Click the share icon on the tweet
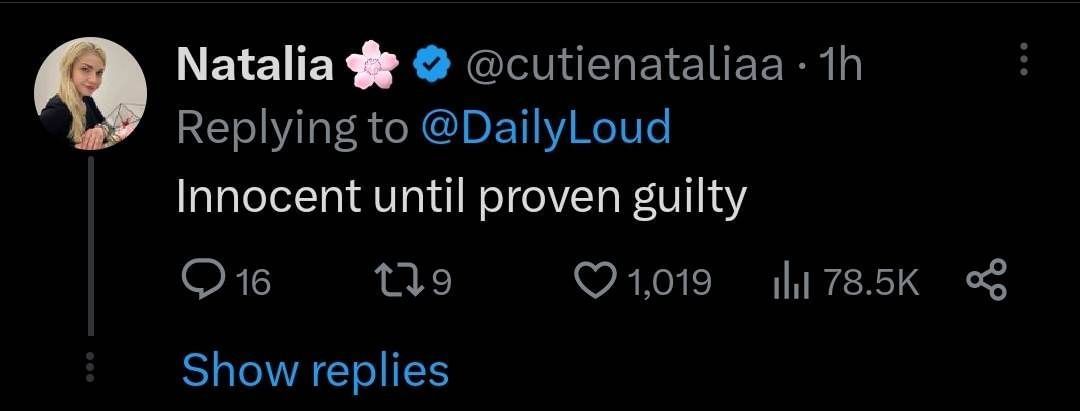The height and width of the screenshot is (411, 1080). [986, 280]
